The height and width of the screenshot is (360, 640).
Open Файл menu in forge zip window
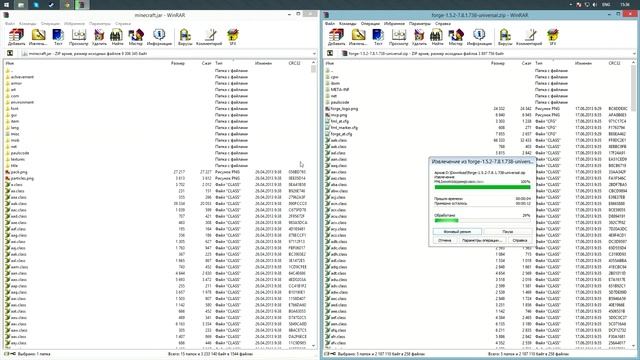pos(330,24)
